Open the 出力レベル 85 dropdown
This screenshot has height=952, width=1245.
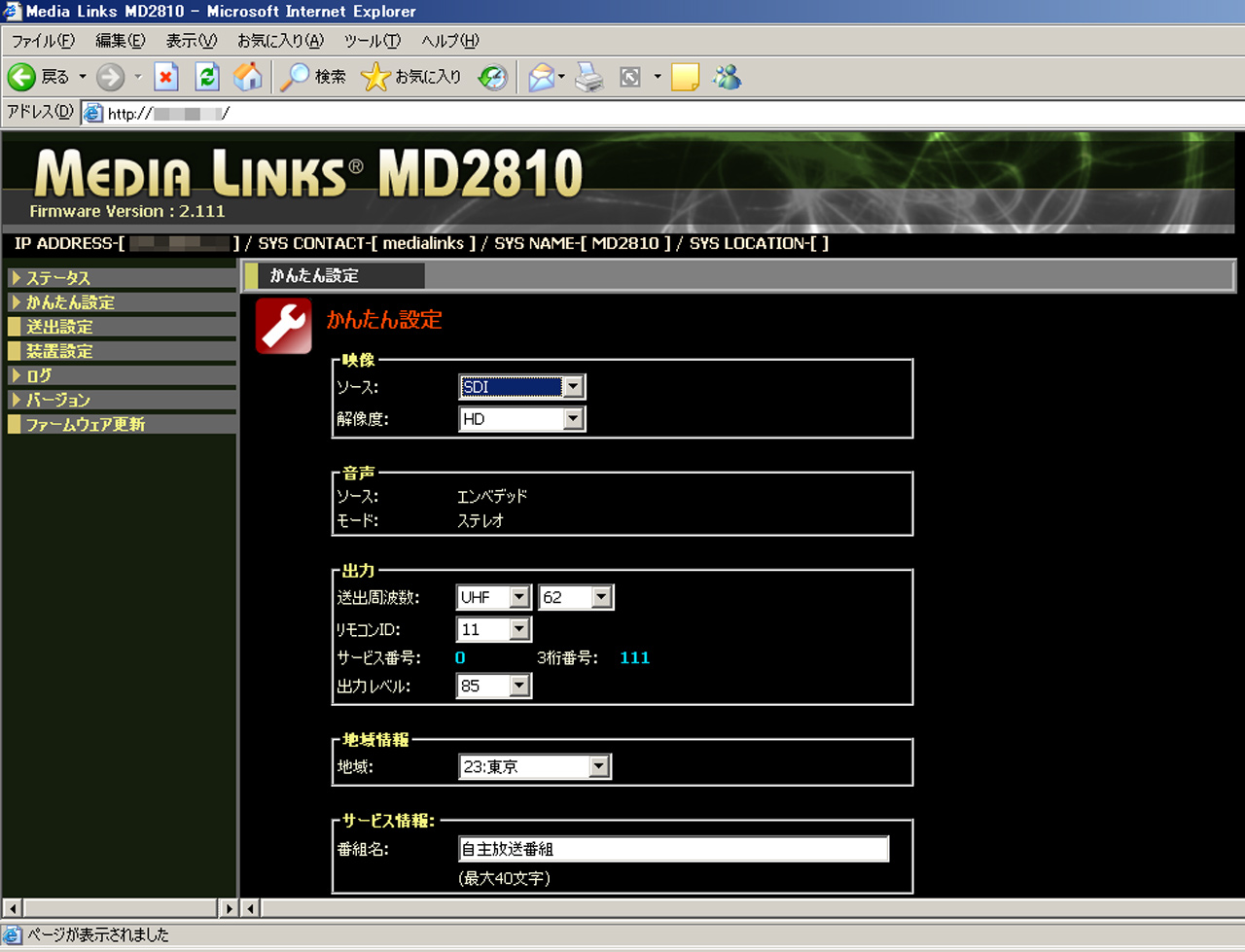494,686
